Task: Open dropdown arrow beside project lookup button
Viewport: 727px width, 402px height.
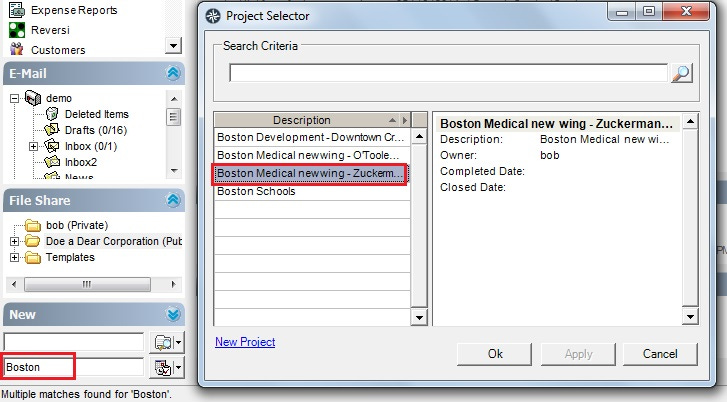Action: [x=179, y=368]
